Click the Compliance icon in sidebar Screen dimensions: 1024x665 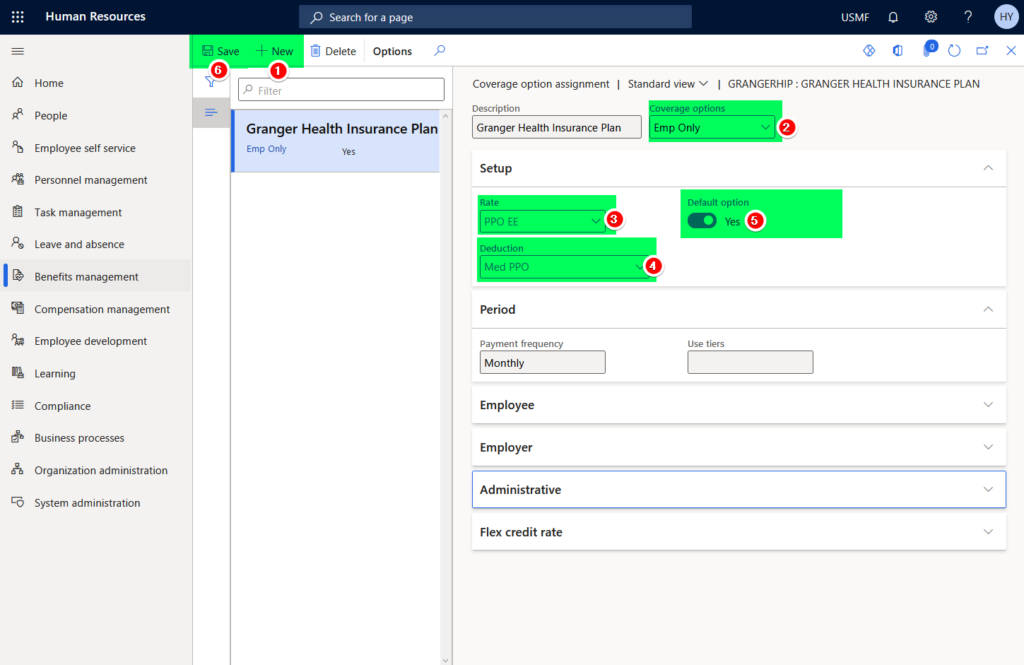click(x=18, y=405)
